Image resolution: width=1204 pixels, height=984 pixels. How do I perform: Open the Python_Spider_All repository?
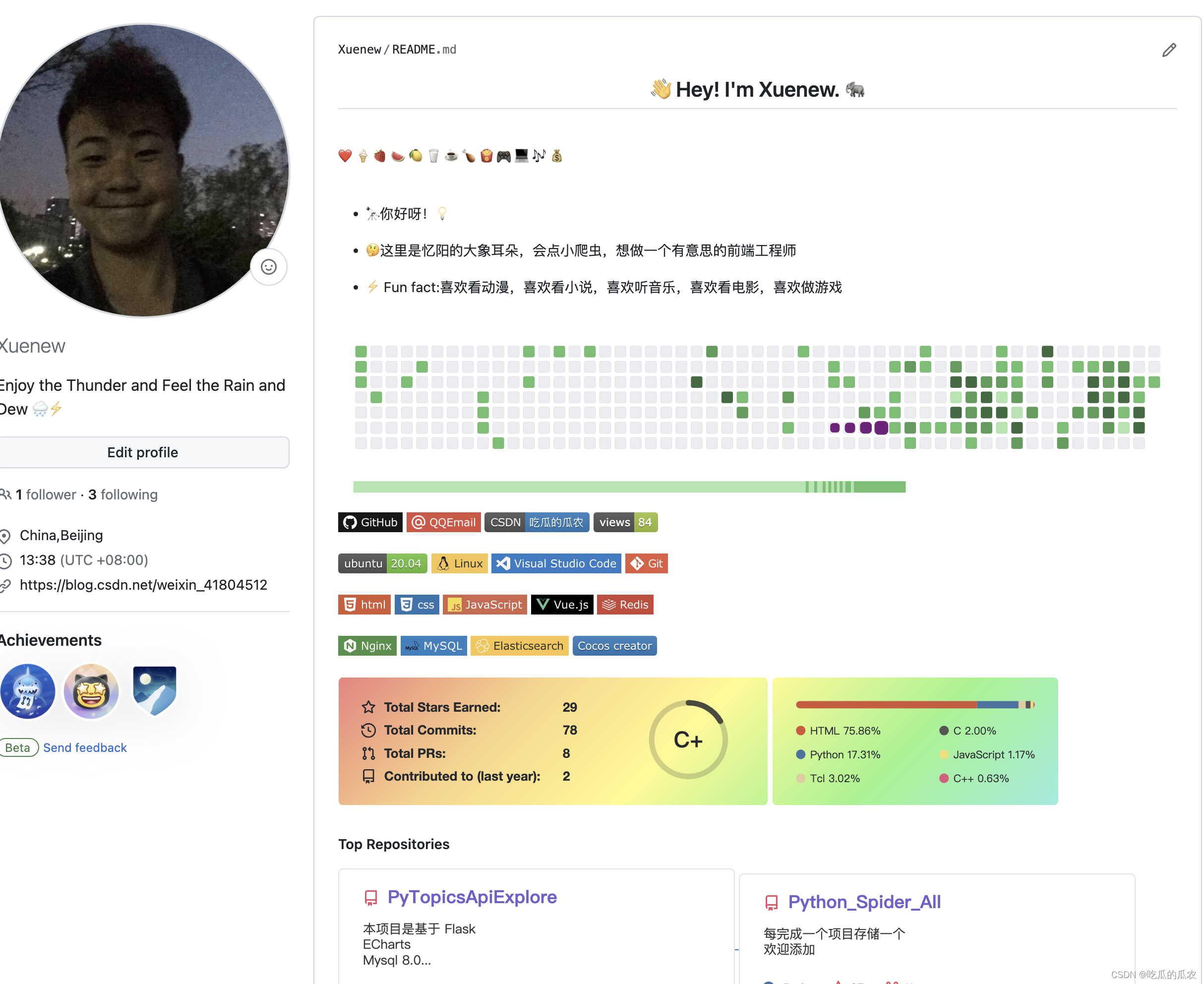[x=864, y=901]
